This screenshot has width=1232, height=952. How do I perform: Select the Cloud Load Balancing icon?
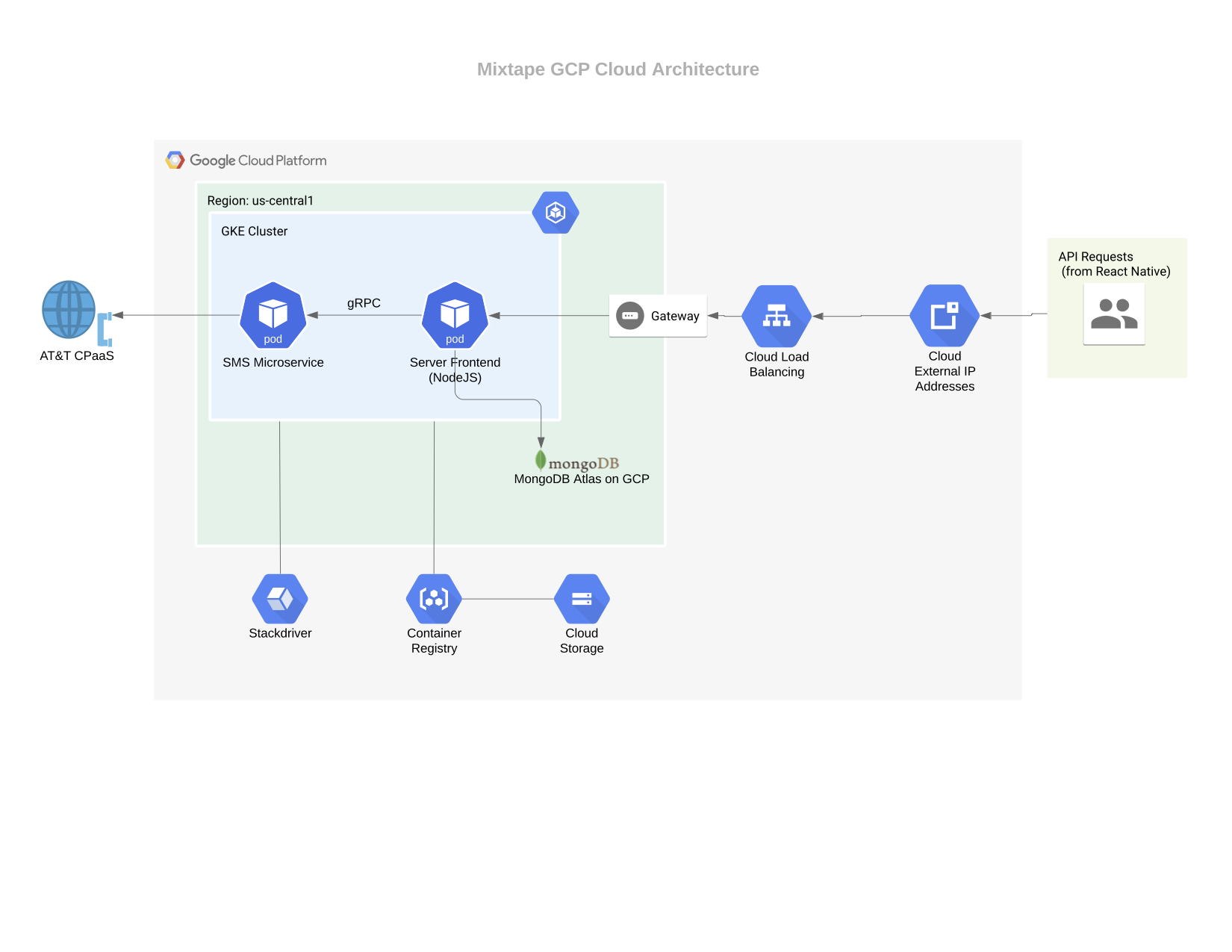pos(777,316)
